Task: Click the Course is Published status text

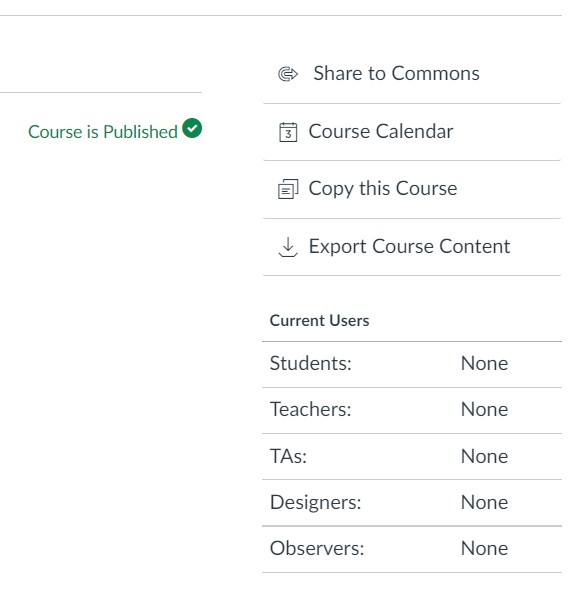Action: tap(103, 132)
